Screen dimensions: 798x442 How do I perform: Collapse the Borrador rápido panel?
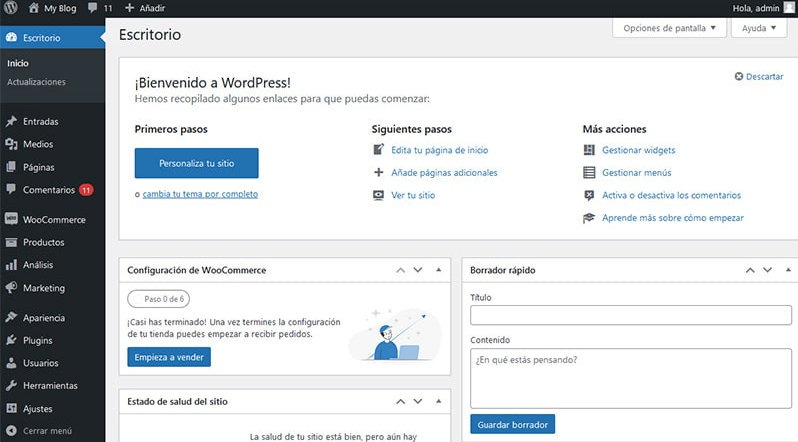(x=788, y=270)
